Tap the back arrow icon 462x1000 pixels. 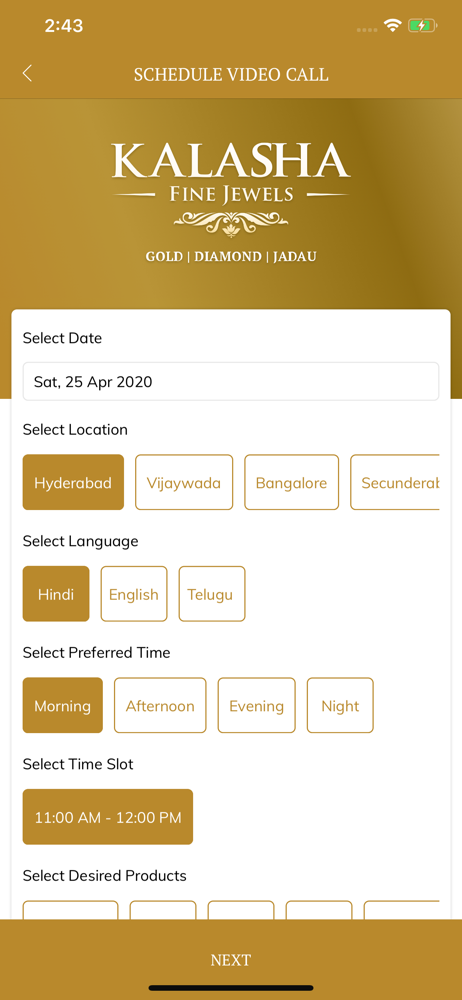pyautogui.click(x=27, y=73)
